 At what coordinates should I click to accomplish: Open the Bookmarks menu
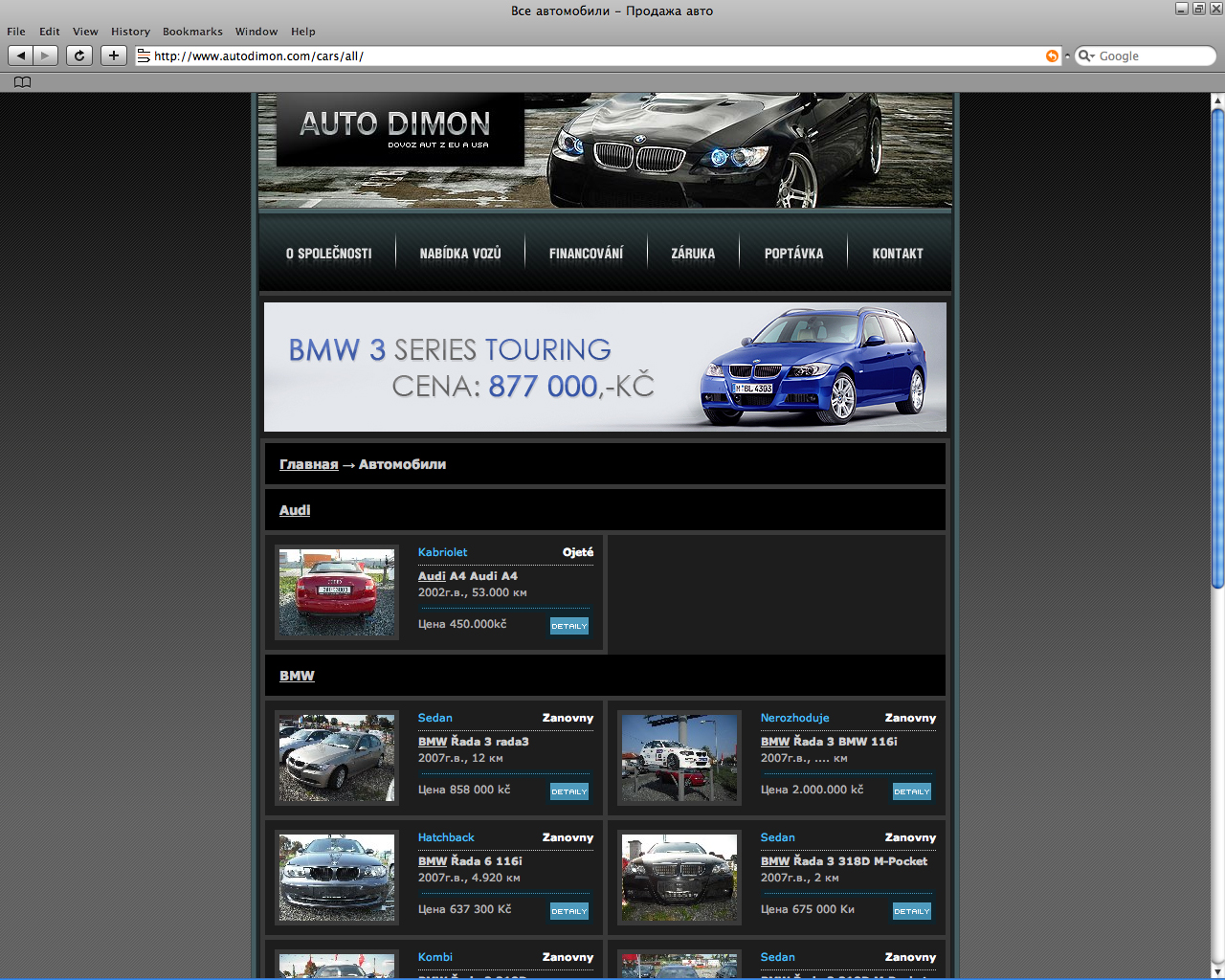(192, 32)
